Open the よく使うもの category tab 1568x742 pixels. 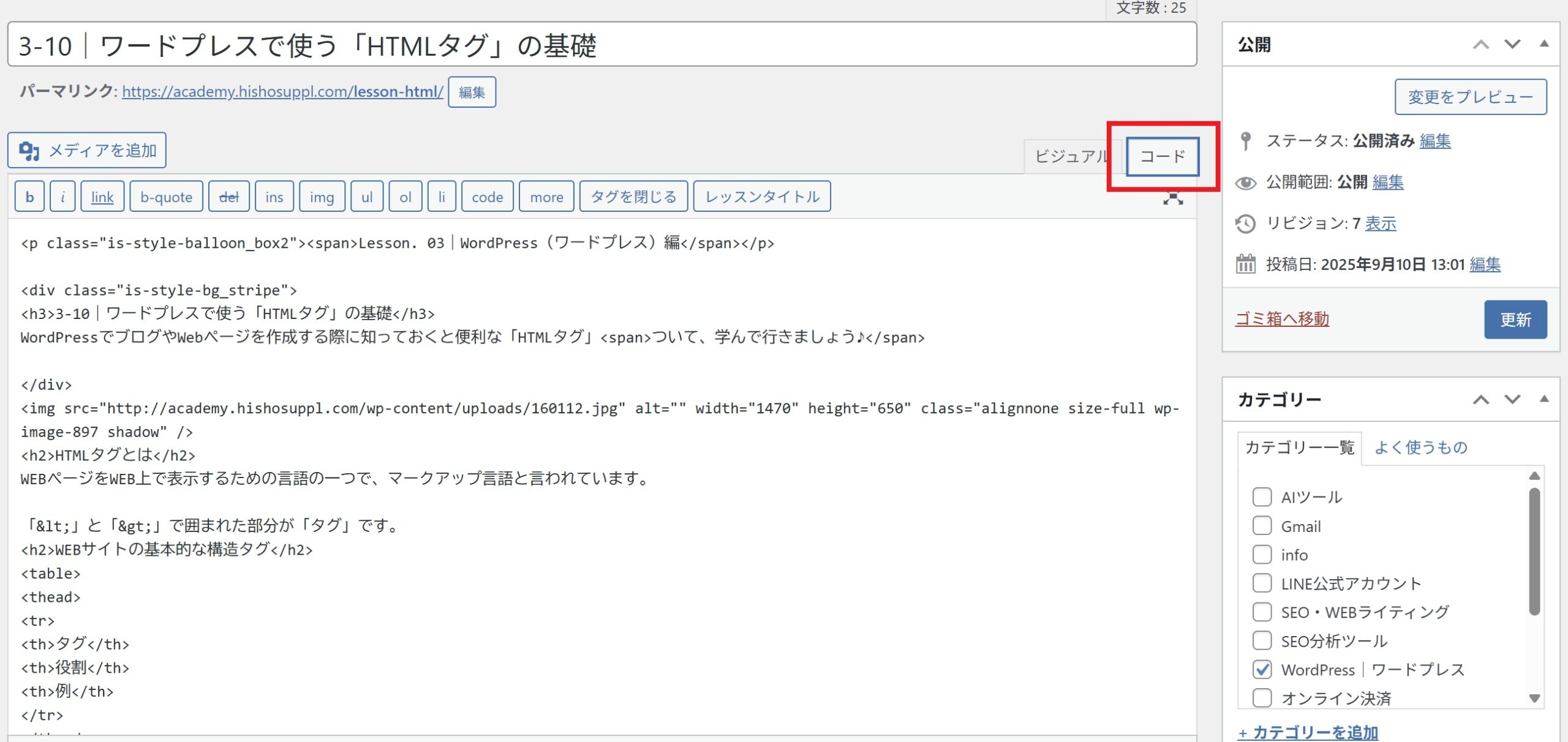[1420, 447]
